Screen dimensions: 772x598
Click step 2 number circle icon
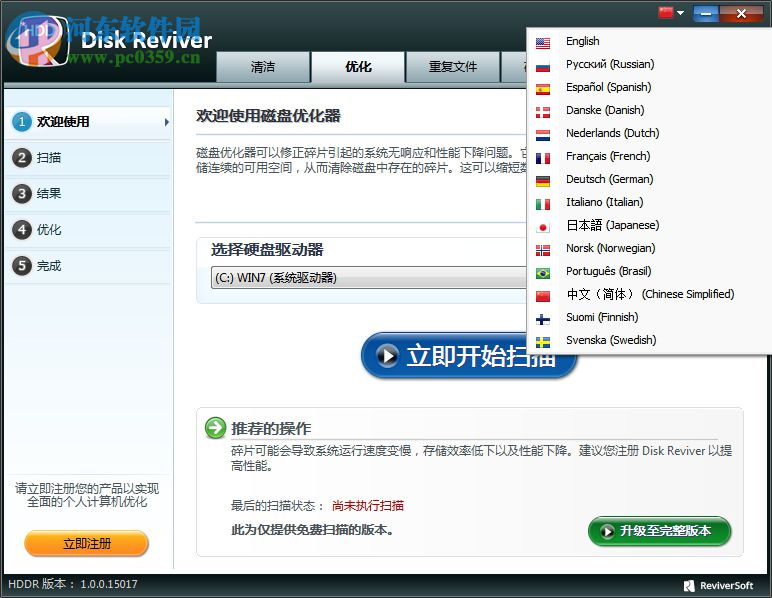[x=22, y=158]
